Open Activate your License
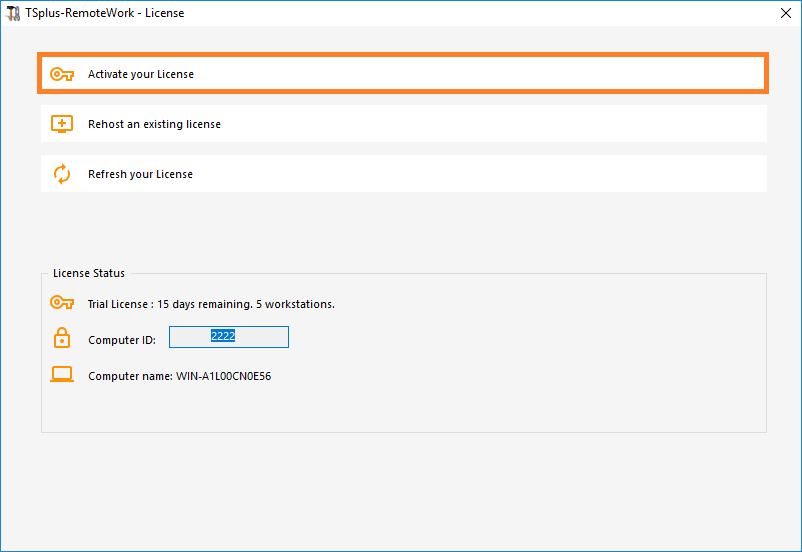Viewport: 802px width, 552px height. [x=140, y=74]
